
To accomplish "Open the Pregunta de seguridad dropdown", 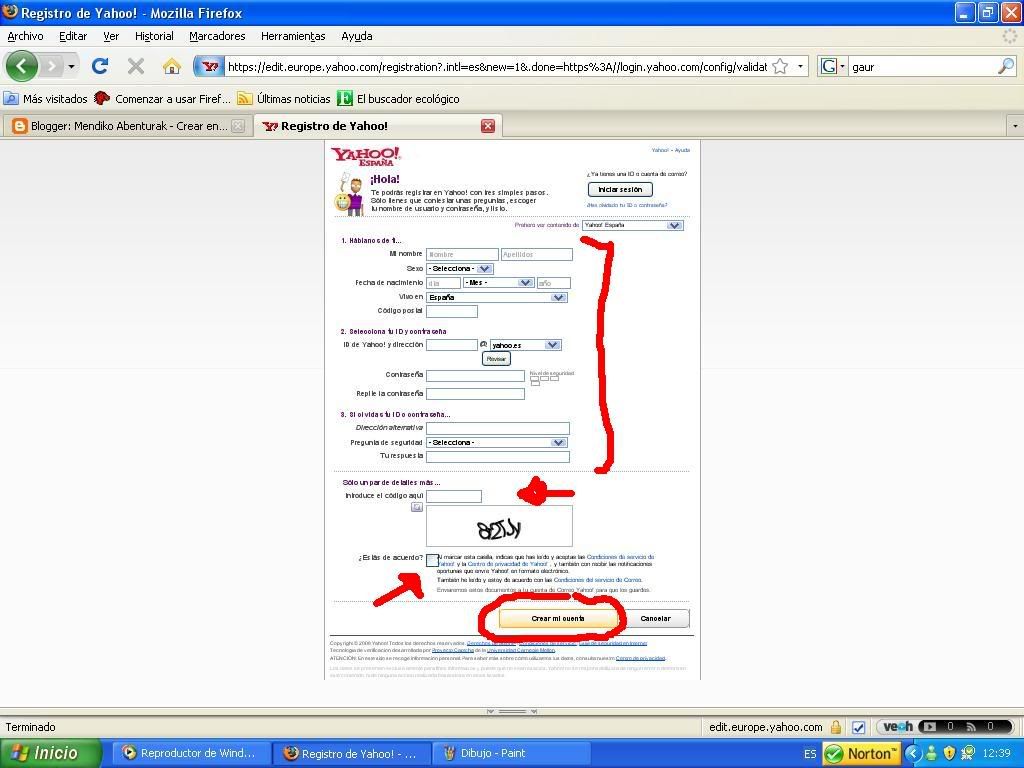I will (497, 442).
